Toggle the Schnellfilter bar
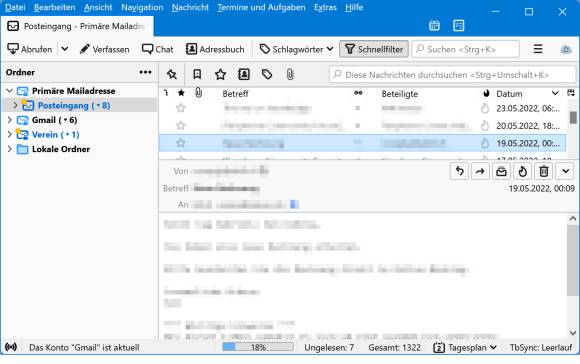 374,49
